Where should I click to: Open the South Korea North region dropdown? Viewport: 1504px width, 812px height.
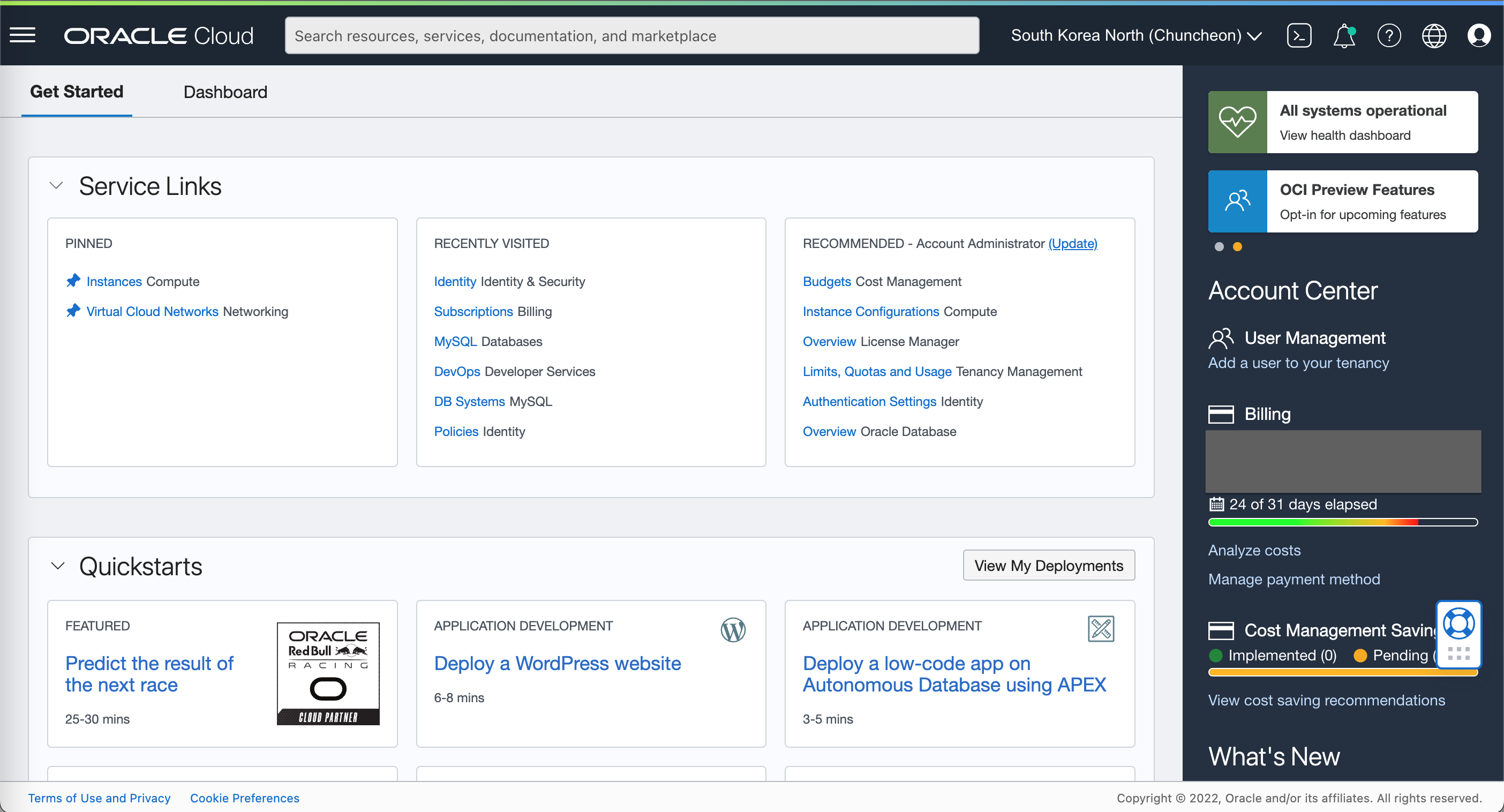1137,35
